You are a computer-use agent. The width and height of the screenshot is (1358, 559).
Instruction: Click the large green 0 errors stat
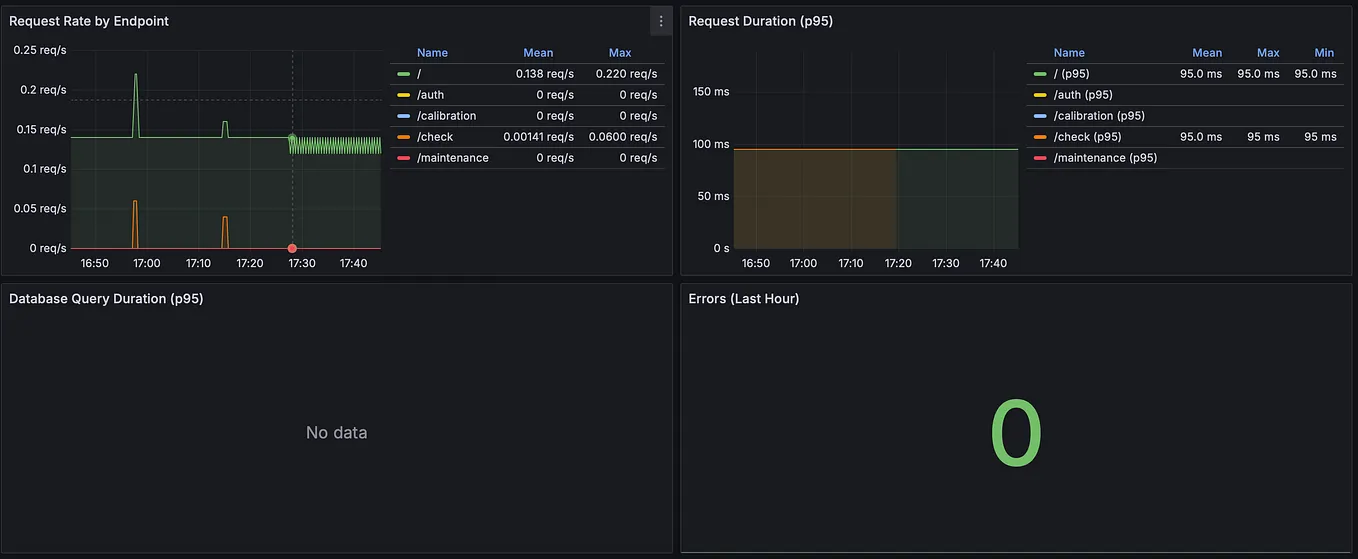pos(1016,434)
